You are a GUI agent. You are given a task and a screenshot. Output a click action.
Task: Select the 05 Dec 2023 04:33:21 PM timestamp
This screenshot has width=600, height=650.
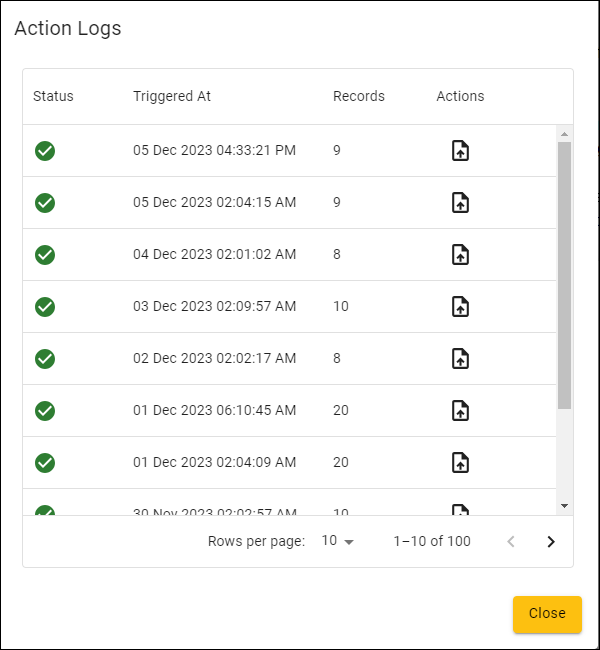(x=214, y=150)
